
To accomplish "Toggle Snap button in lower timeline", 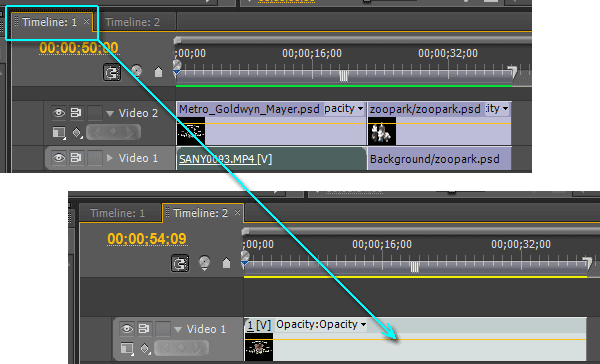I will point(180,263).
